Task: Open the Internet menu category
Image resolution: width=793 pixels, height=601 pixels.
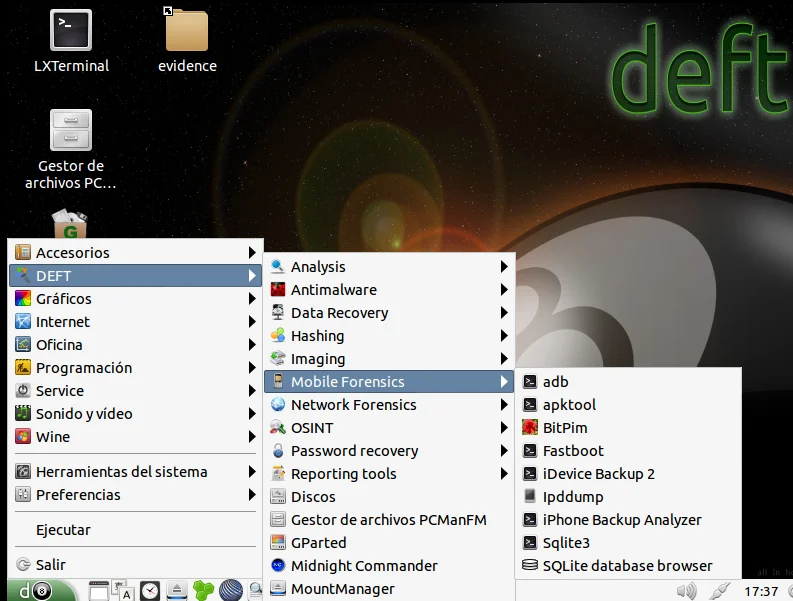Action: tap(136, 322)
